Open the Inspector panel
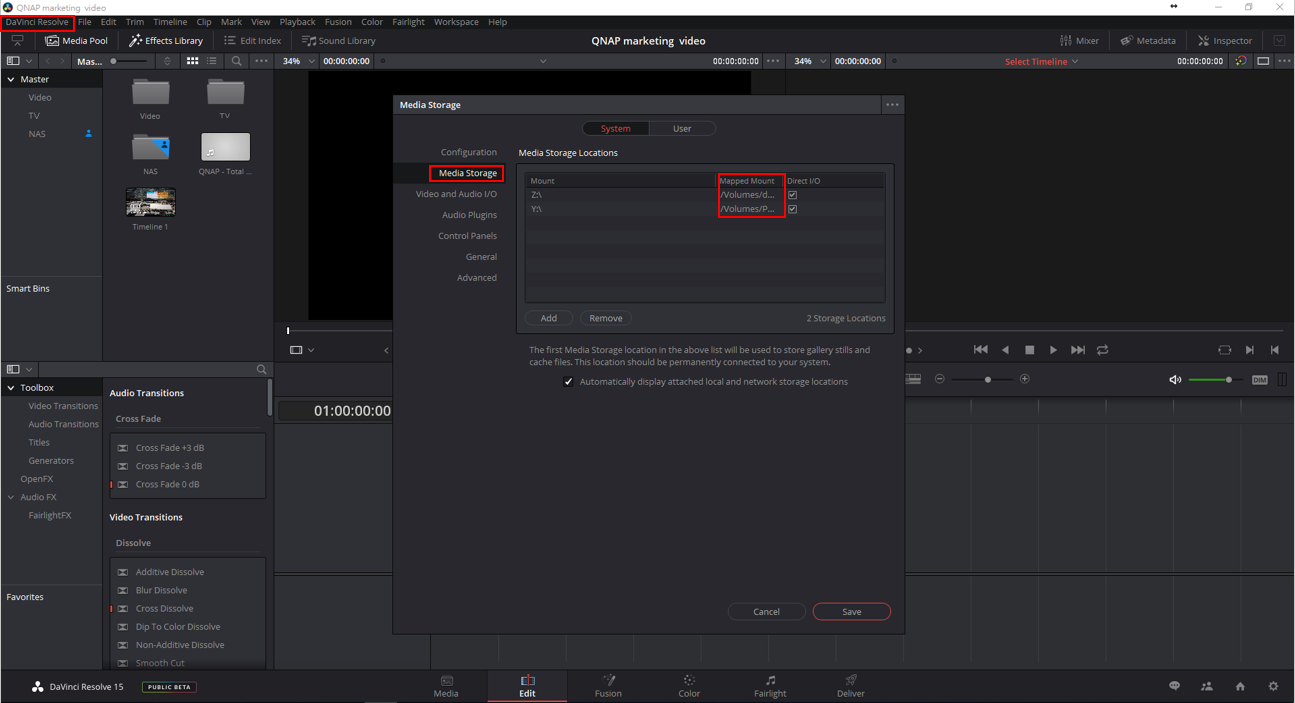1295x703 pixels. [1225, 41]
